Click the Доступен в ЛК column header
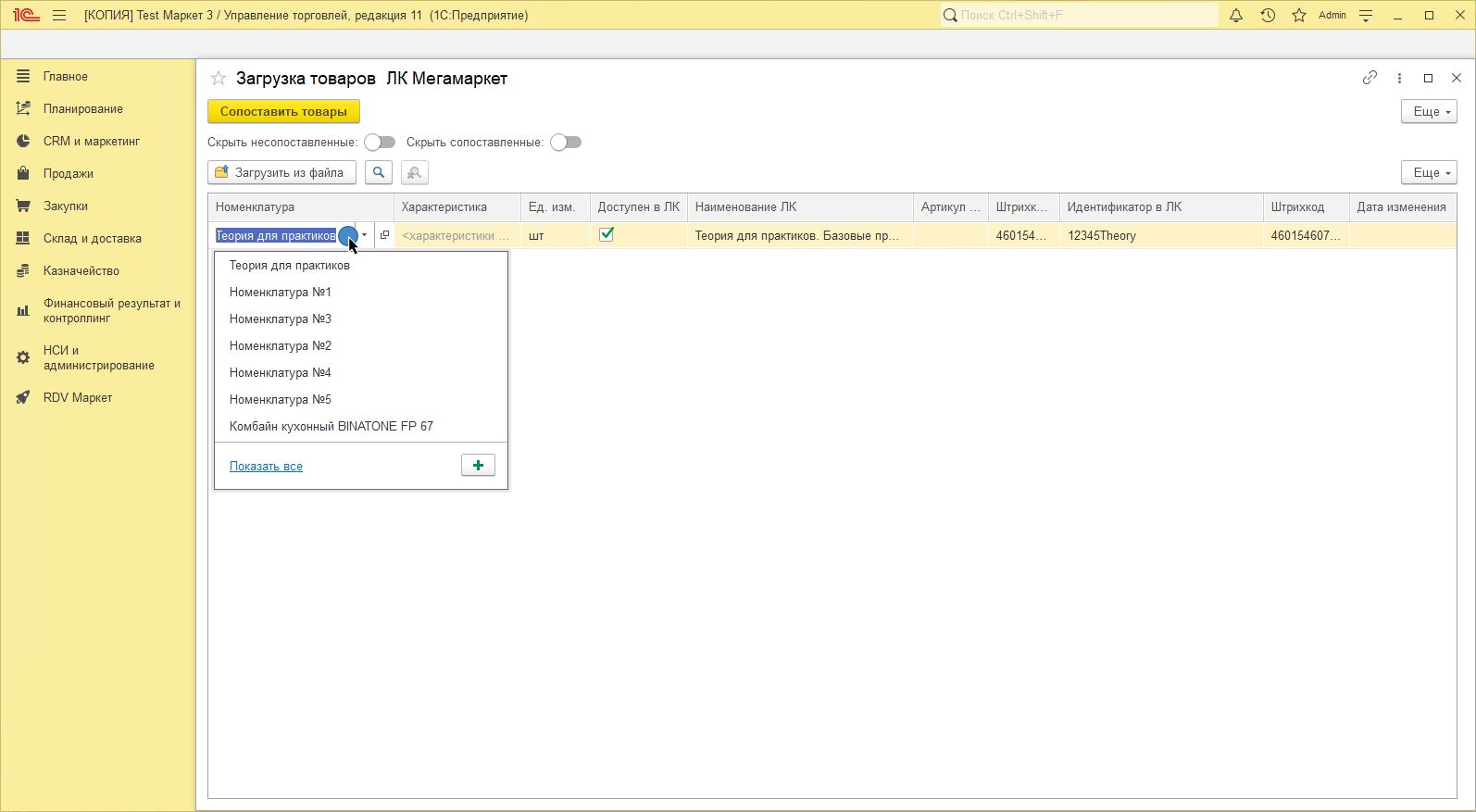The height and width of the screenshot is (812, 1476). pyautogui.click(x=639, y=206)
